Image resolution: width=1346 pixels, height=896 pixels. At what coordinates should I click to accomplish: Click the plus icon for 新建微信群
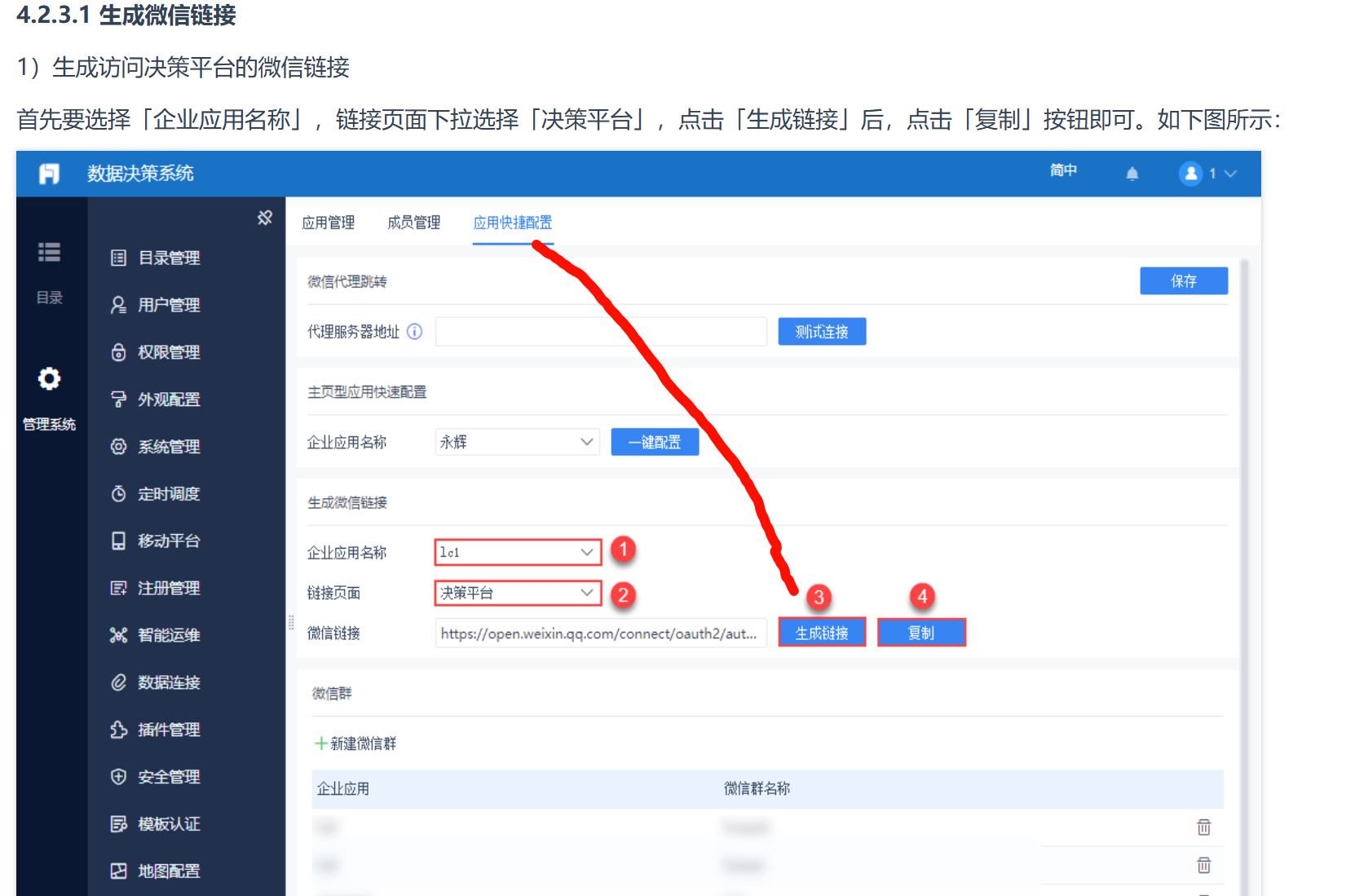pos(321,744)
